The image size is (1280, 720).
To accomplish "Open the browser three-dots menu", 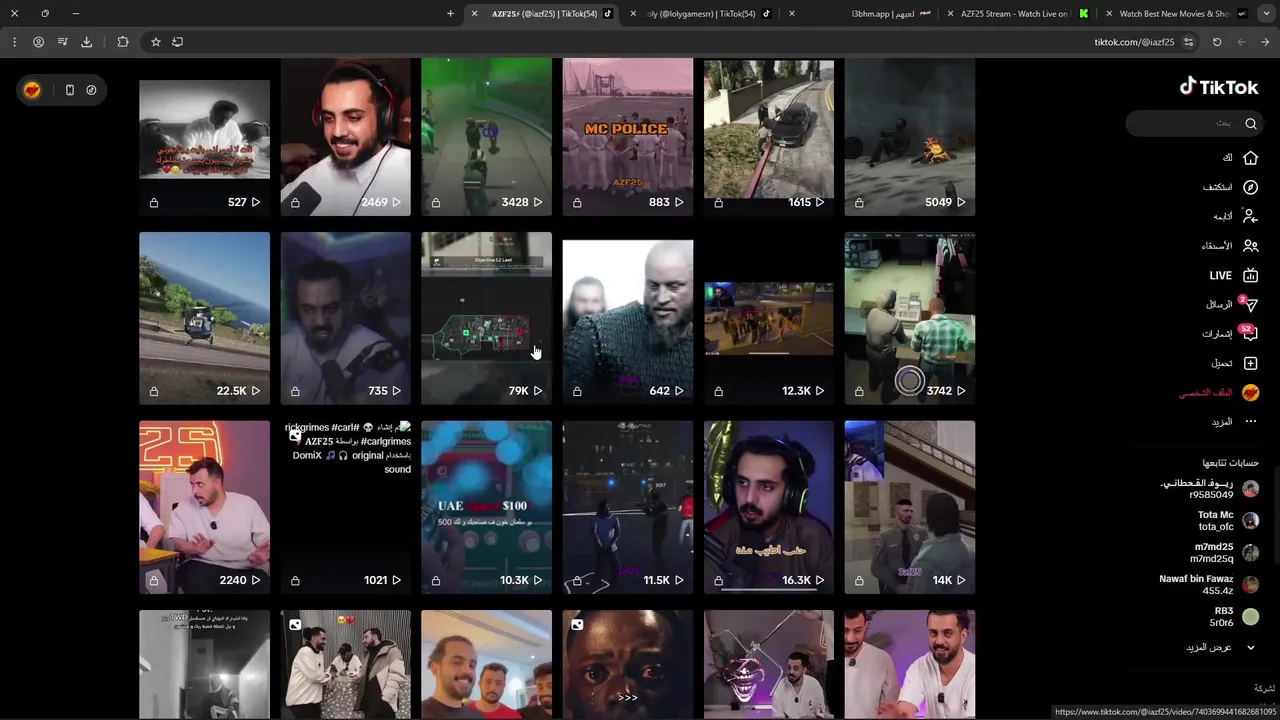I will click(14, 42).
